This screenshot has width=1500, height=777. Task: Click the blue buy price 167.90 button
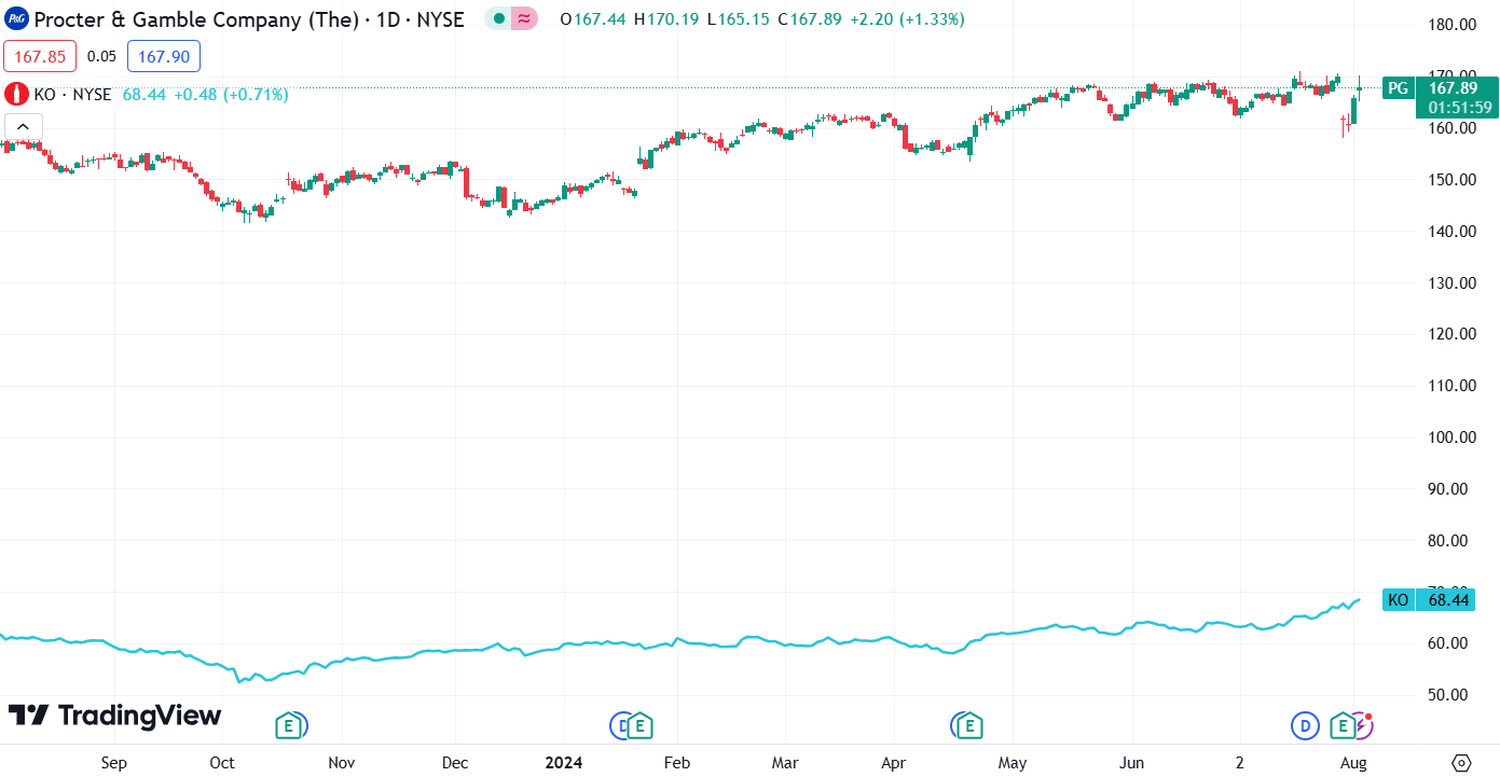[x=164, y=57]
